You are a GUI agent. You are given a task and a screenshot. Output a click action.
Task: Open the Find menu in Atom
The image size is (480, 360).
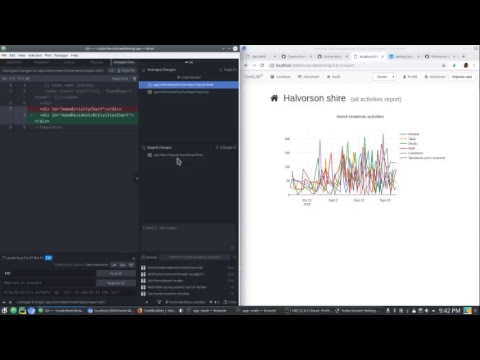click(48, 55)
